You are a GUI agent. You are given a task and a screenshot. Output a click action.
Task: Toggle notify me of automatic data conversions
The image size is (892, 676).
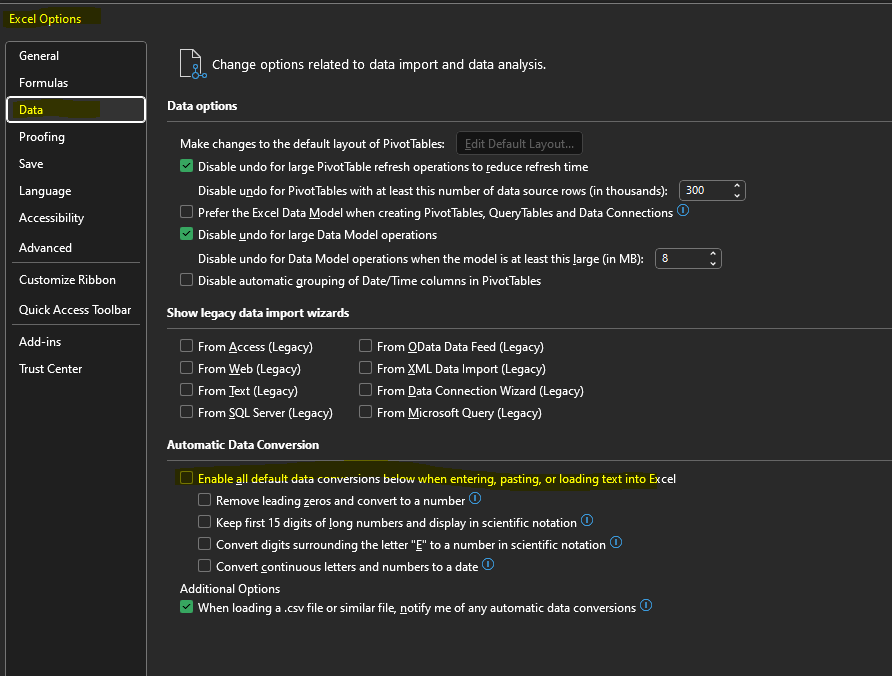187,607
